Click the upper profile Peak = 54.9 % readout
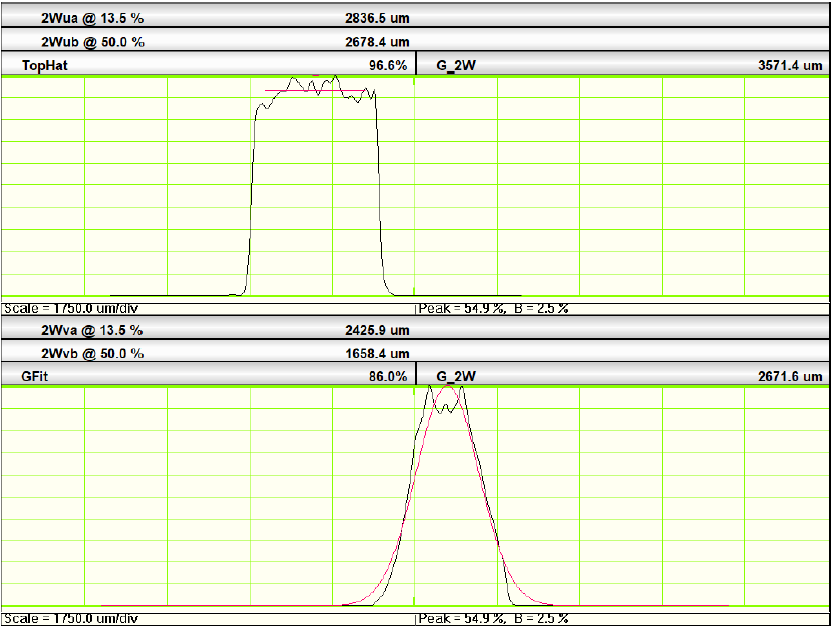Screen dimensions: 833x627 (461, 309)
